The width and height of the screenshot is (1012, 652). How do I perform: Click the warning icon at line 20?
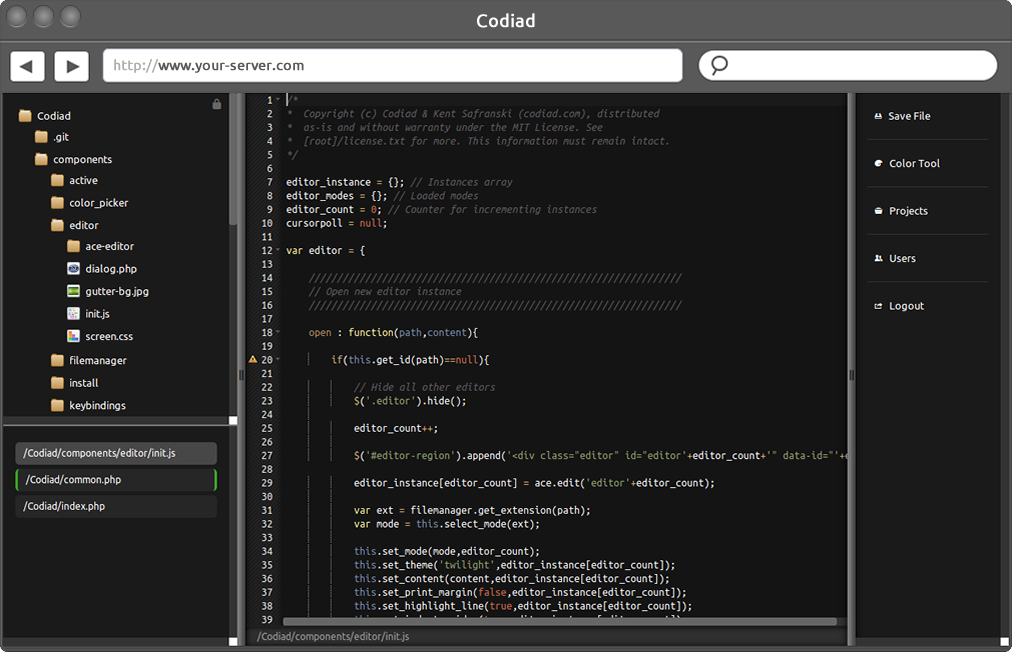[x=253, y=359]
